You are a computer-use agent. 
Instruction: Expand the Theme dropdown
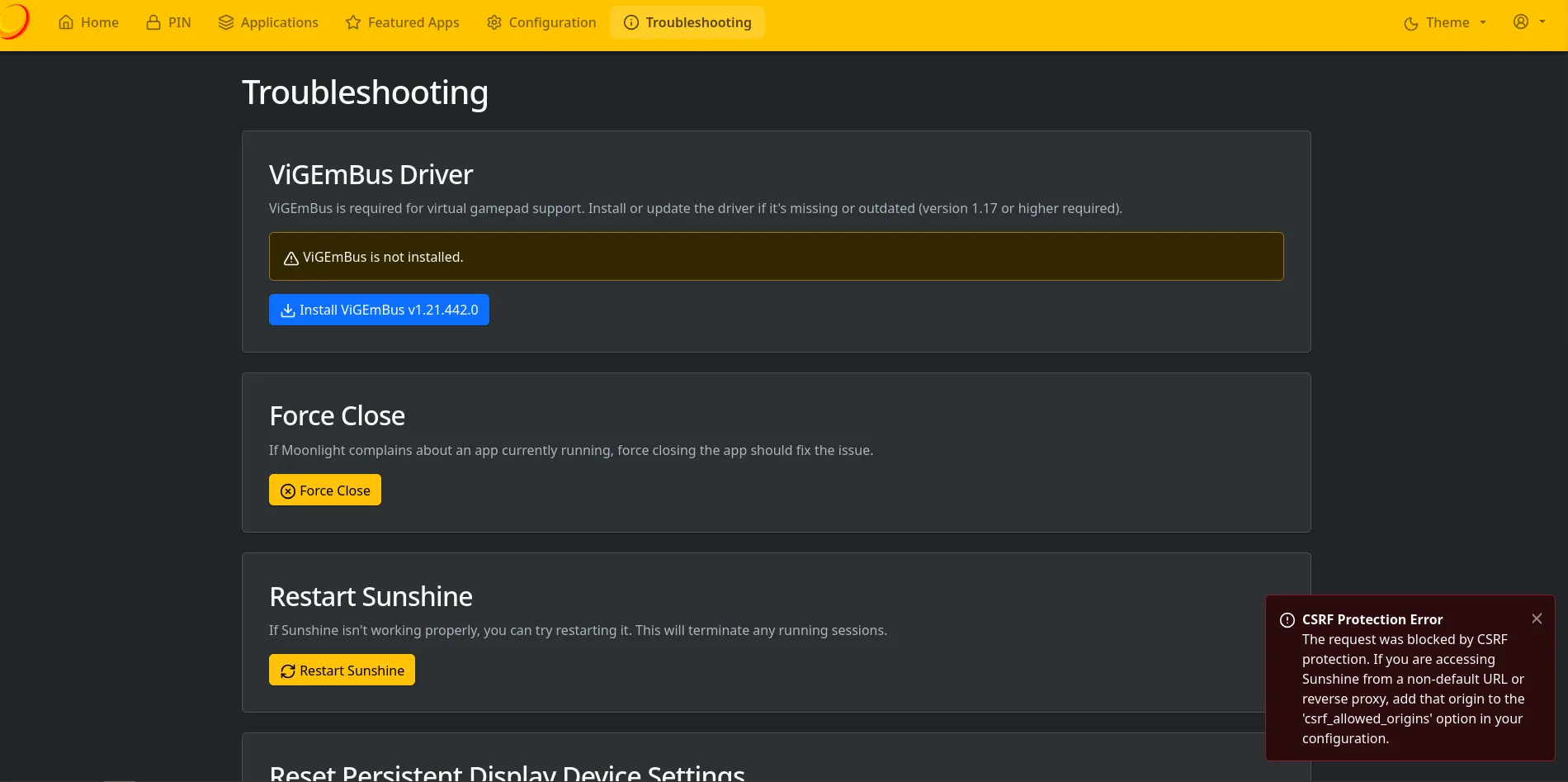click(x=1445, y=22)
